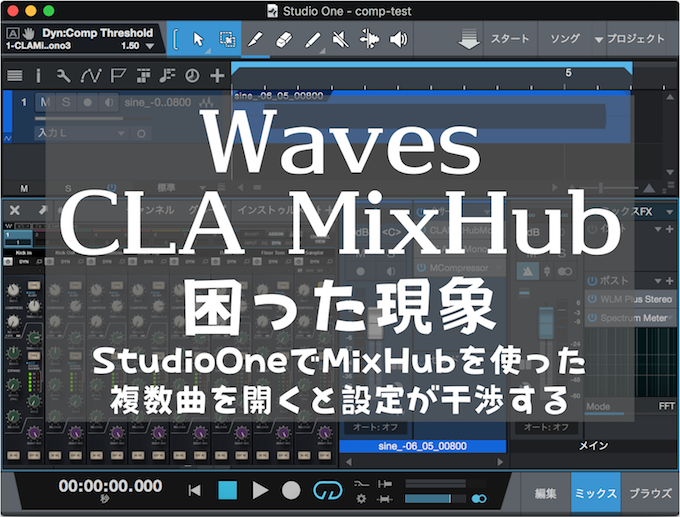Select sine_-06_05_00800 channel label
This screenshot has height=517, width=680.
(x=422, y=446)
